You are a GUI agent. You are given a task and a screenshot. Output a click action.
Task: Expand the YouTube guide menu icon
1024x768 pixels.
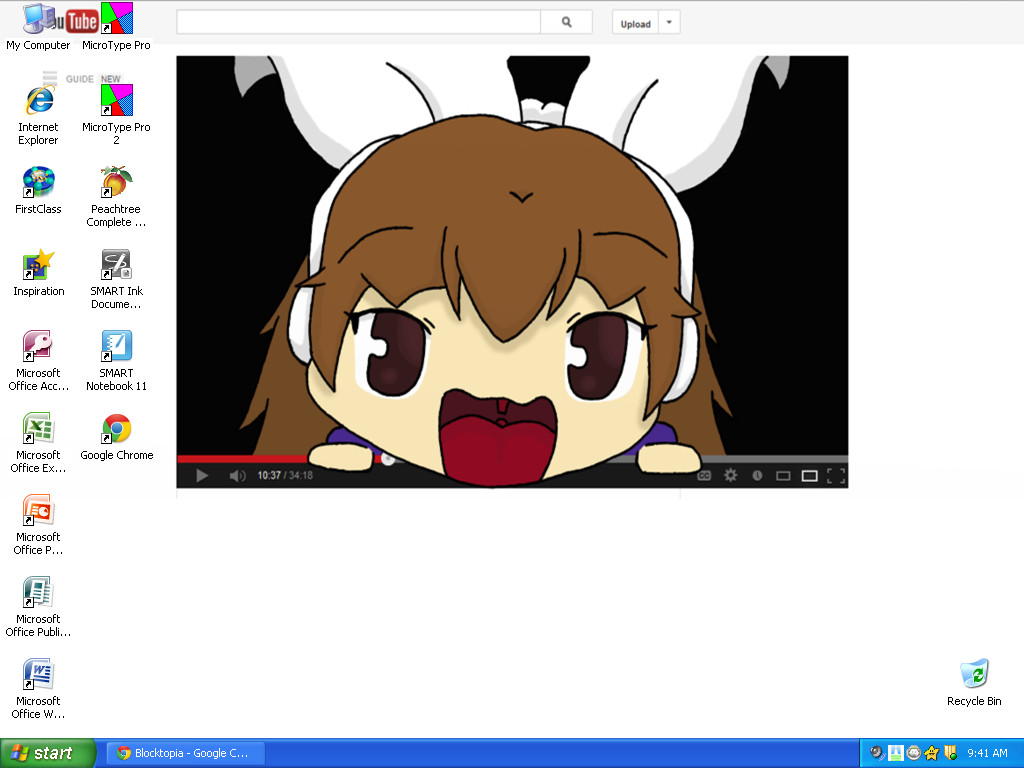50,78
